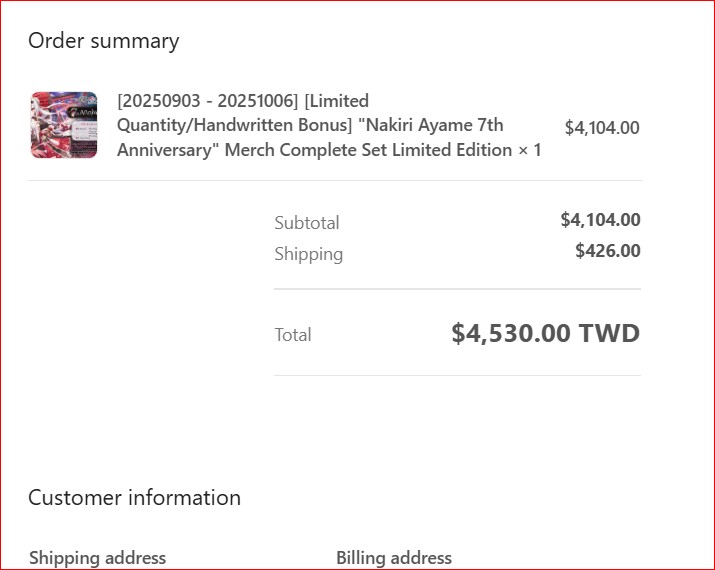This screenshot has width=715, height=570.
Task: Click the Shipping cost $426.00
Action: coord(608,251)
